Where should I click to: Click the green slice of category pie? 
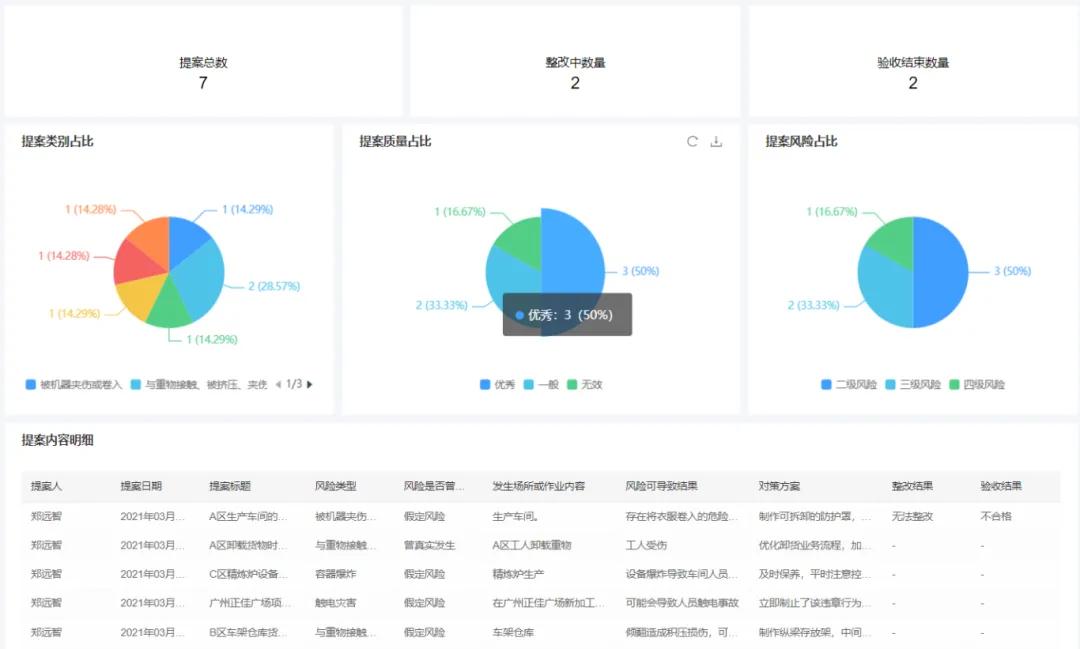click(x=170, y=309)
